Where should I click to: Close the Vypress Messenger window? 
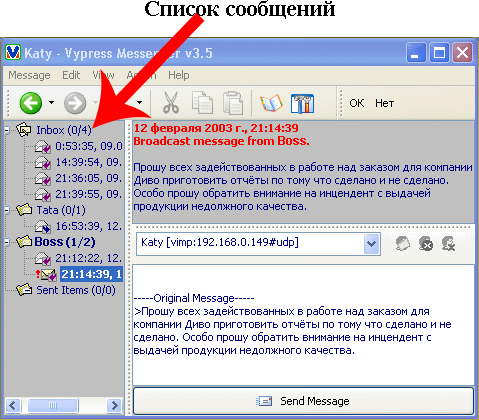click(x=462, y=53)
